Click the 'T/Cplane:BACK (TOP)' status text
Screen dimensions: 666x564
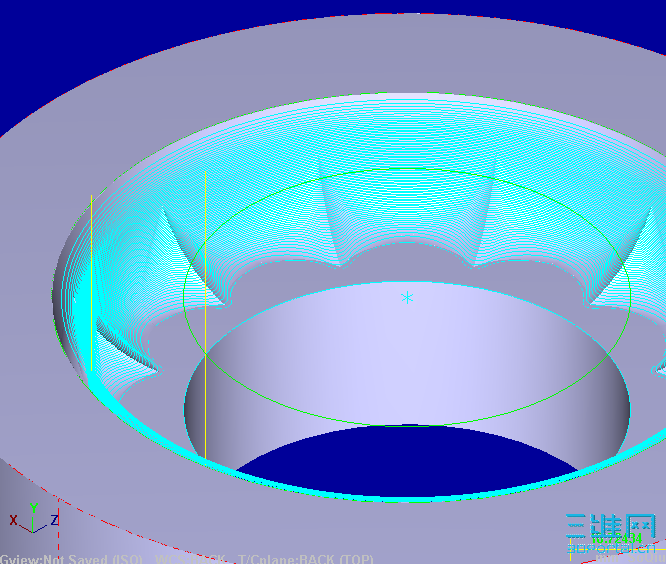305,559
